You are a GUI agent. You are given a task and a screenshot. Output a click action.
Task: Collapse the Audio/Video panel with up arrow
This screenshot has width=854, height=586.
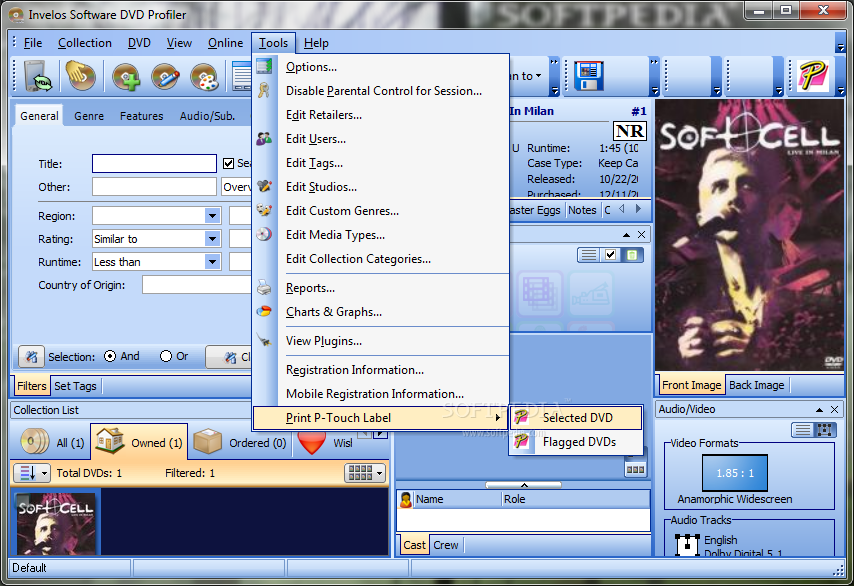pyautogui.click(x=819, y=410)
